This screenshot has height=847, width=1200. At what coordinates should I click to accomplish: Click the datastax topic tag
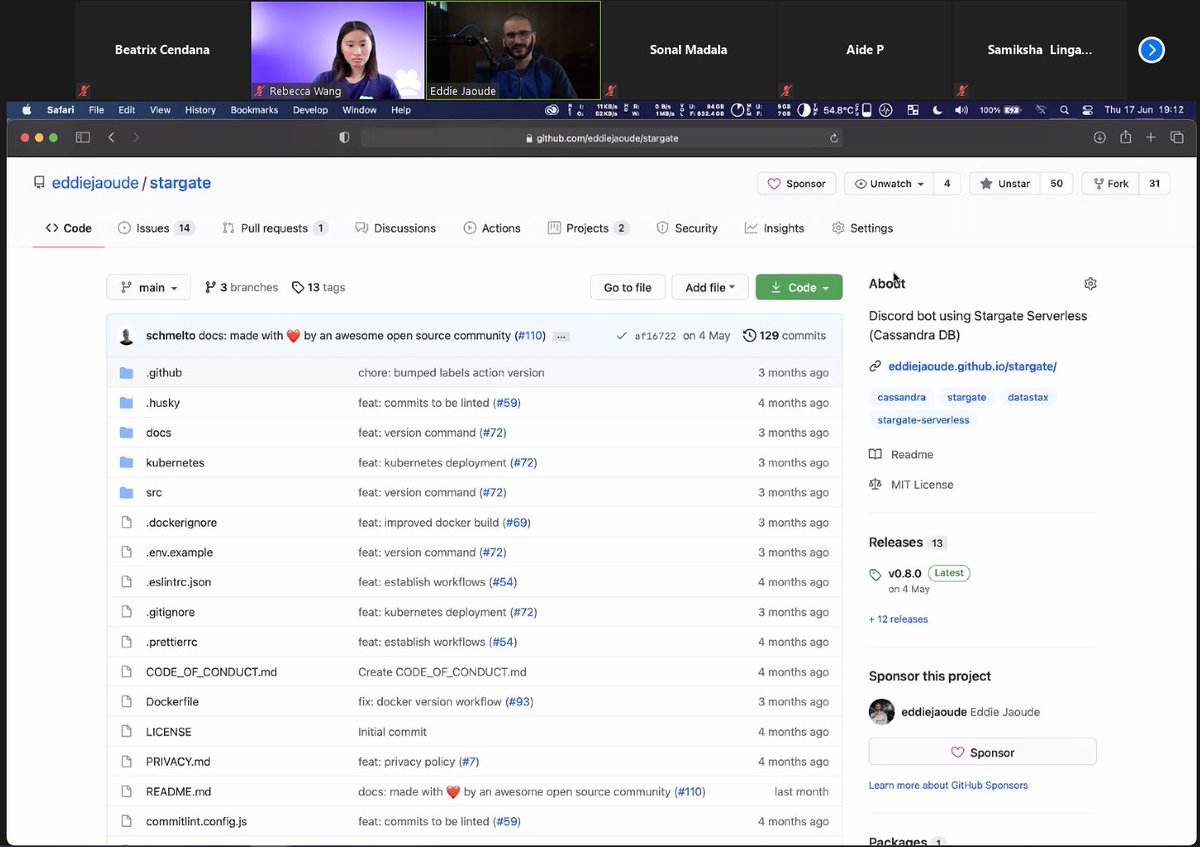[x=1028, y=398]
